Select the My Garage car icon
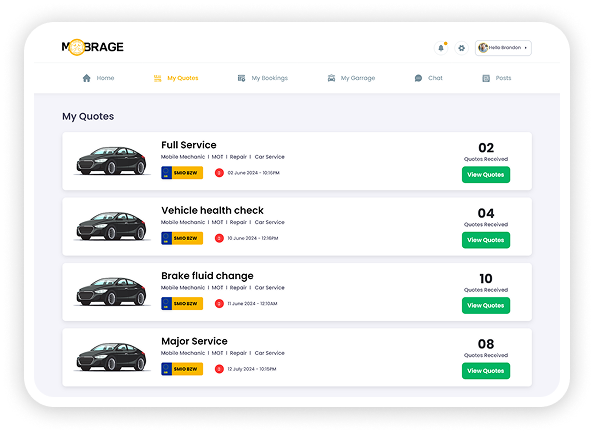This screenshot has width=594, height=433. click(331, 78)
